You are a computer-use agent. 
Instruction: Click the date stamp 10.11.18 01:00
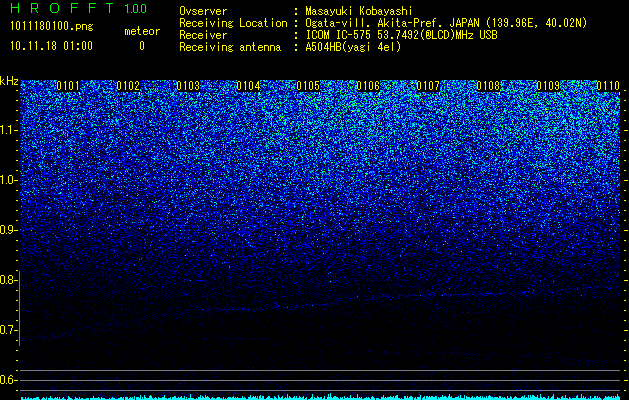[x=51, y=46]
